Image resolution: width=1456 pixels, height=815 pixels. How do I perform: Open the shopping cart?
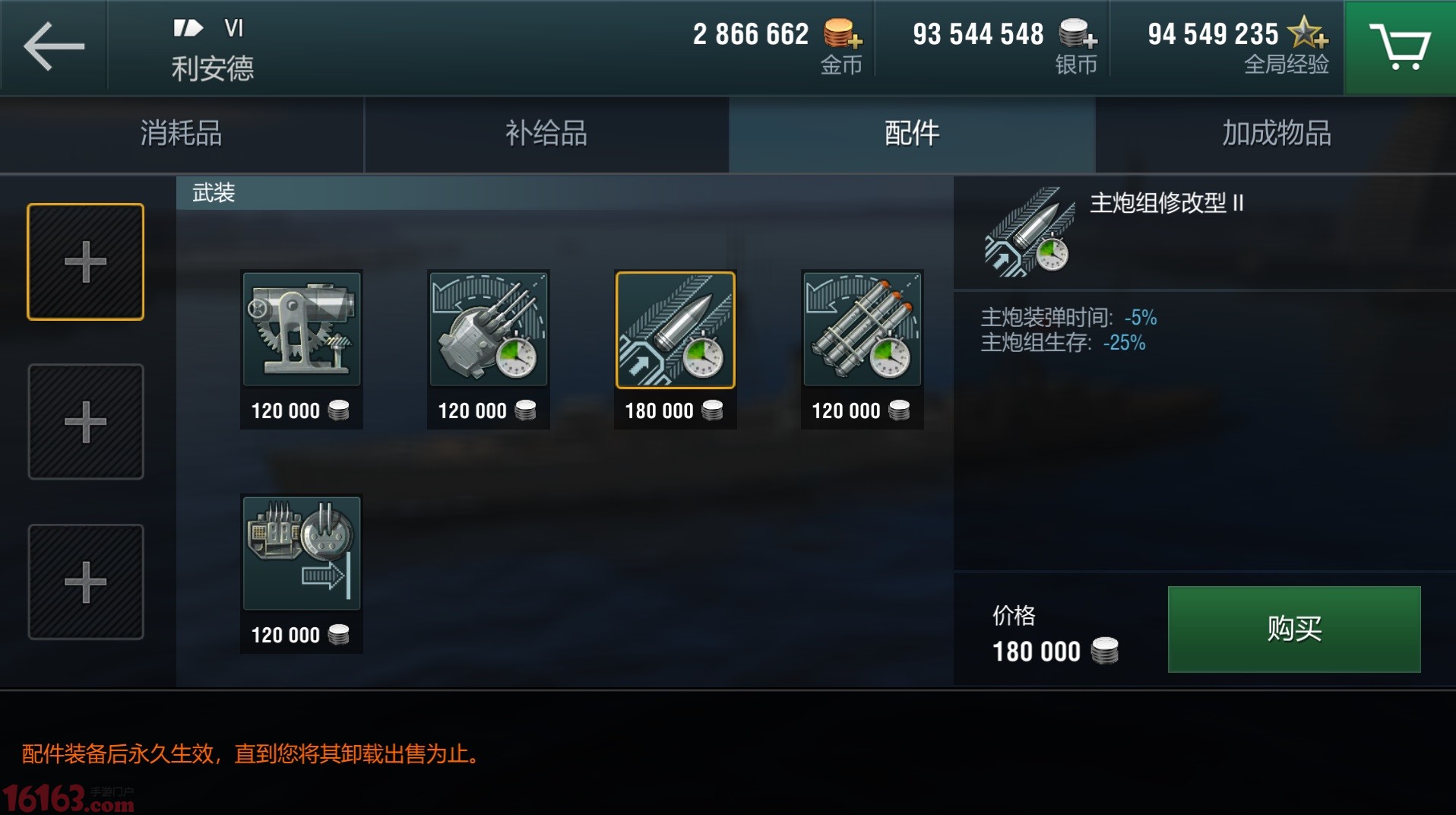(x=1400, y=47)
